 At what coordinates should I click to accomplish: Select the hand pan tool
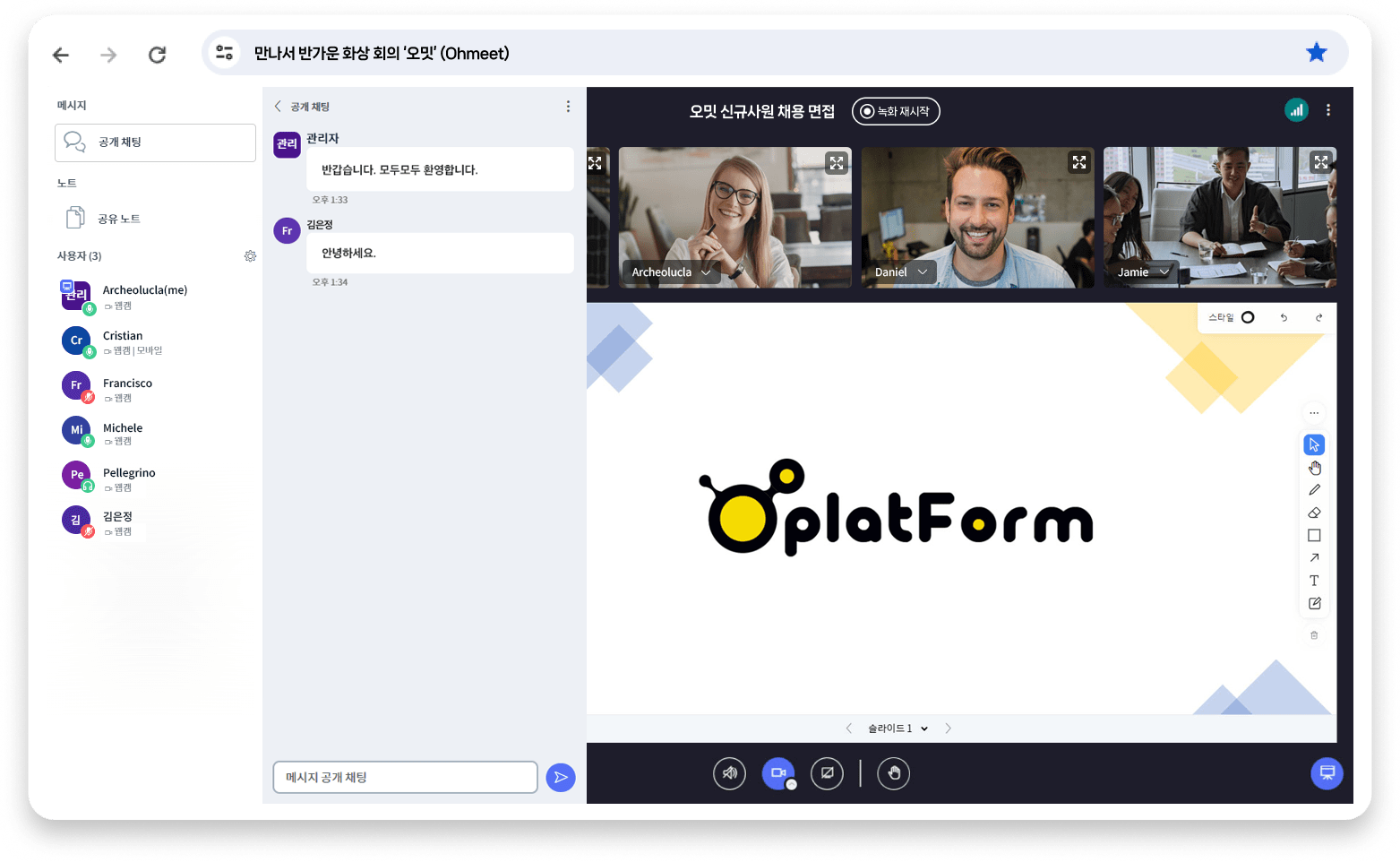1314,468
